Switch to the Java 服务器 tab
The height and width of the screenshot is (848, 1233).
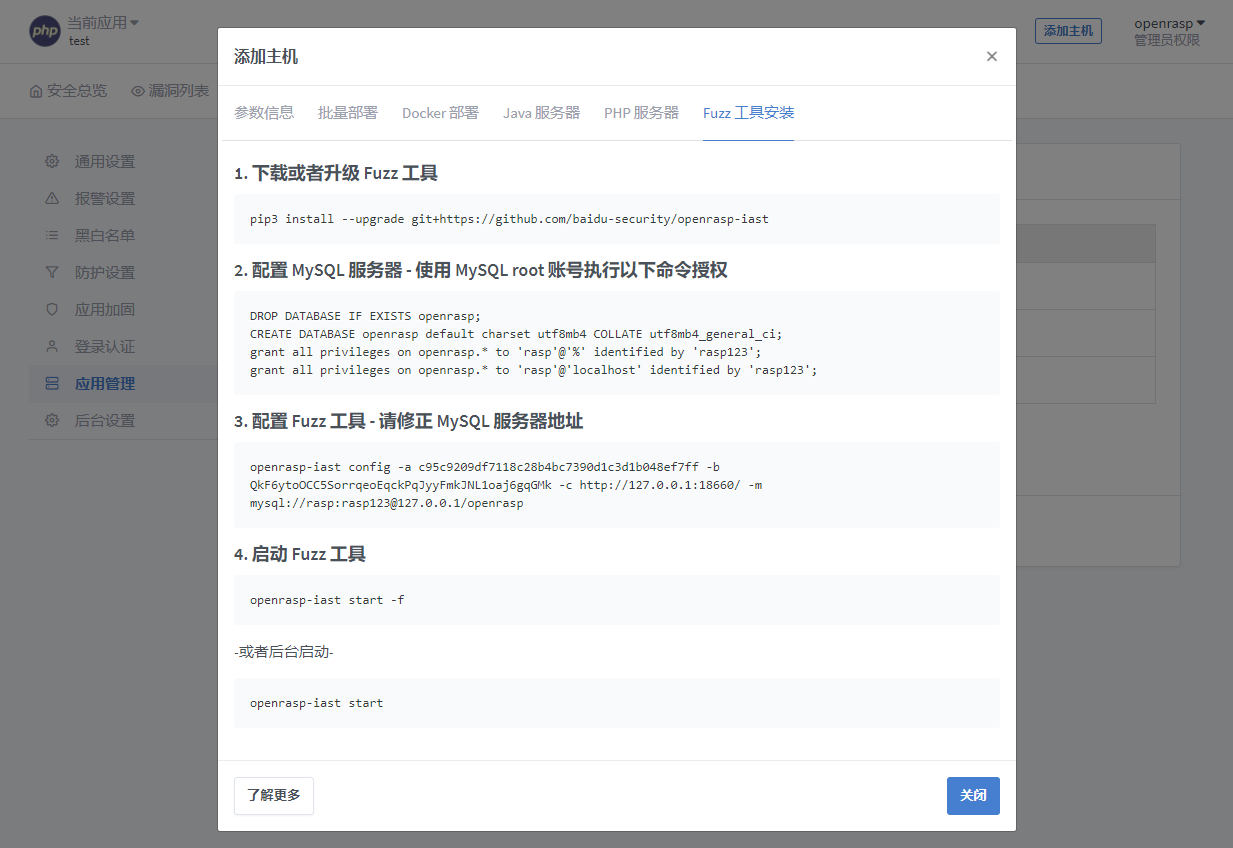[x=541, y=113]
